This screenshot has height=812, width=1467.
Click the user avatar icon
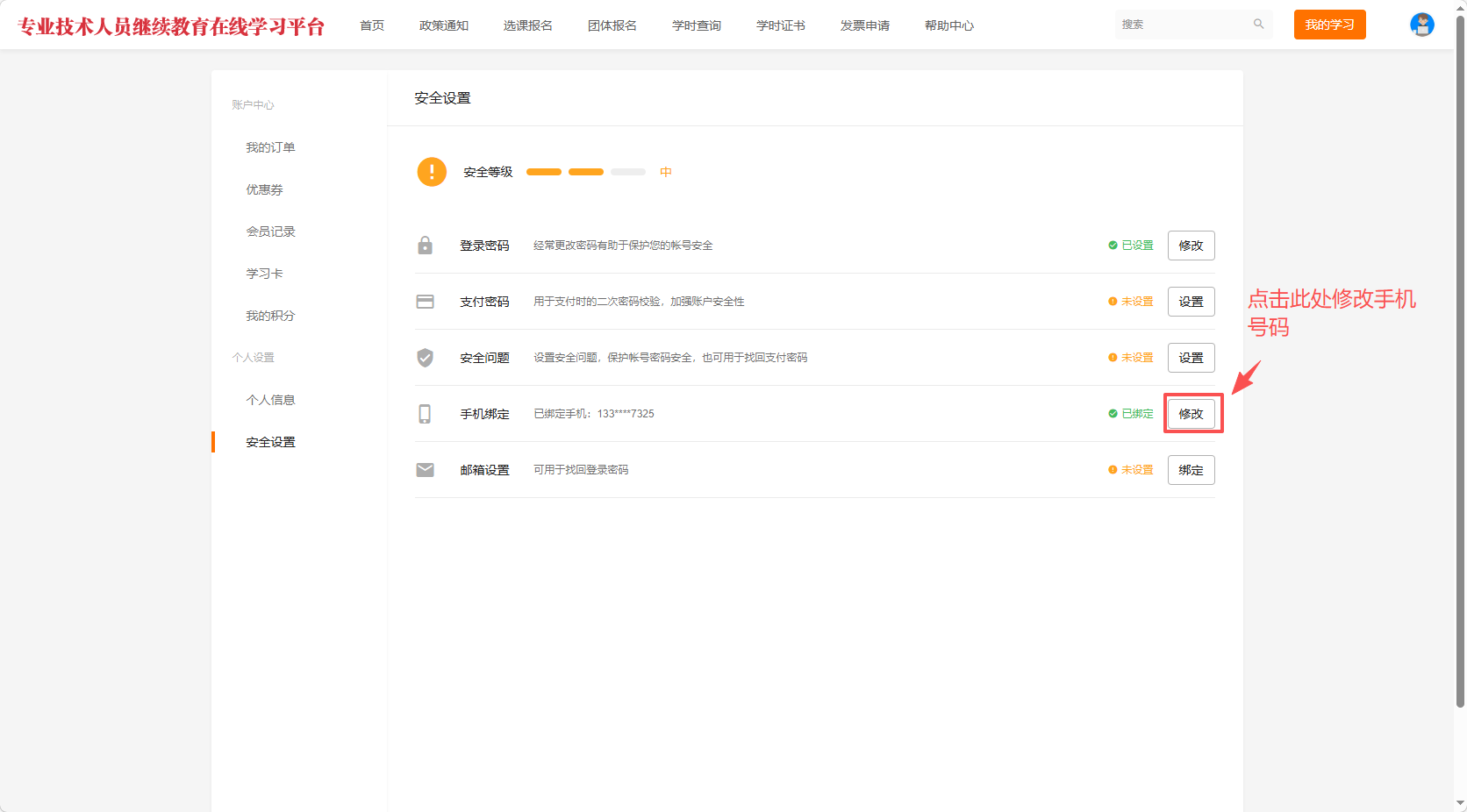[1421, 25]
